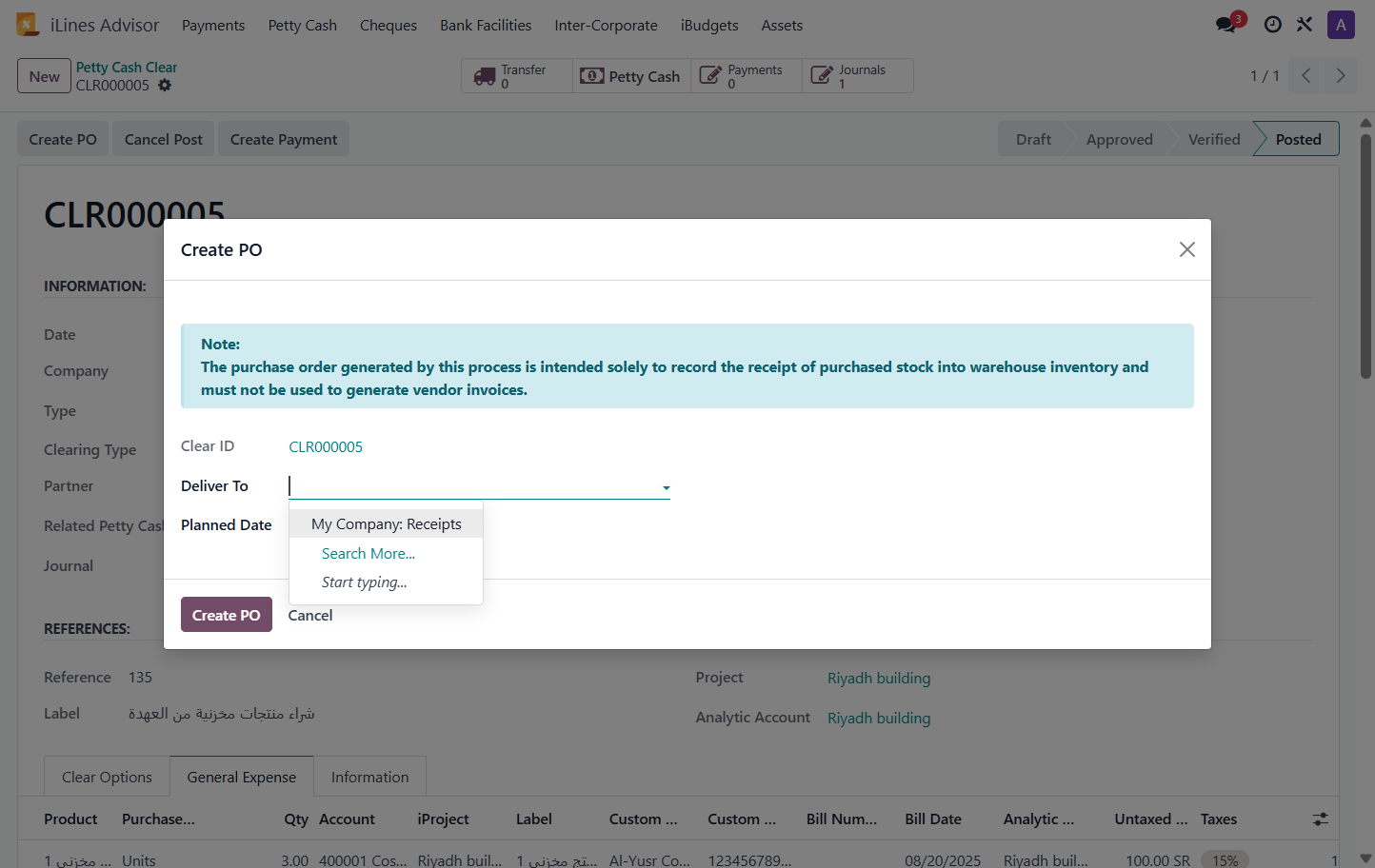Choose Search More in the dropdown
The image size is (1375, 868).
coord(369,554)
